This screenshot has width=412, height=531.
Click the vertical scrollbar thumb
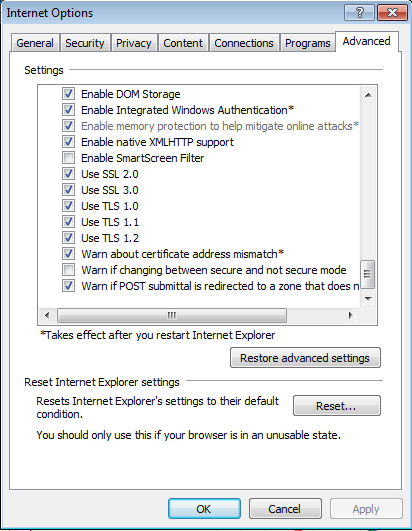click(x=368, y=274)
